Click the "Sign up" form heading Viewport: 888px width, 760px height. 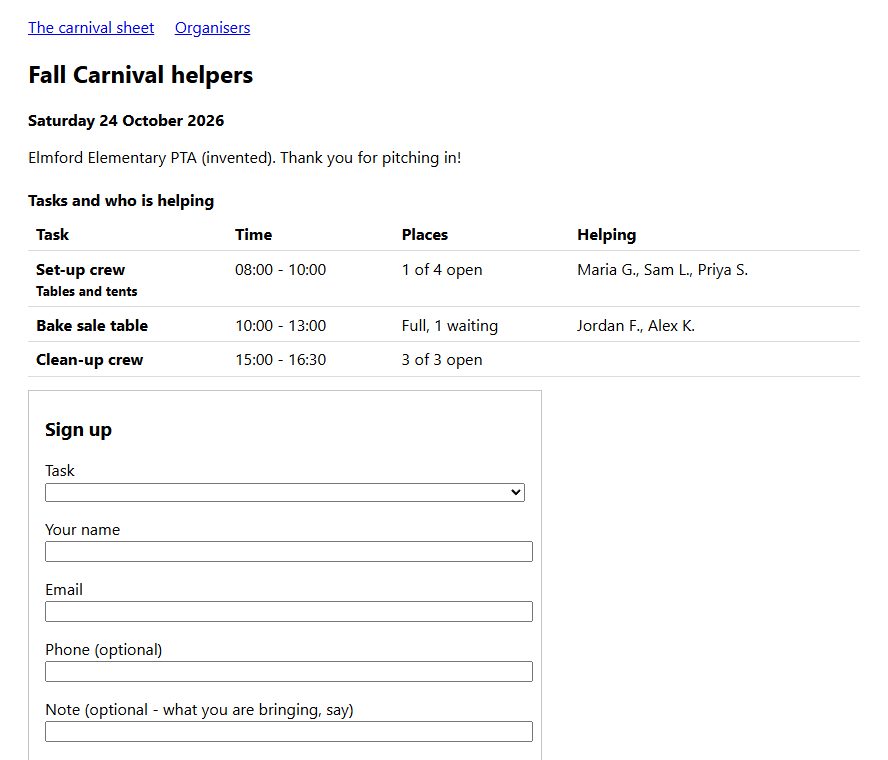tap(79, 430)
